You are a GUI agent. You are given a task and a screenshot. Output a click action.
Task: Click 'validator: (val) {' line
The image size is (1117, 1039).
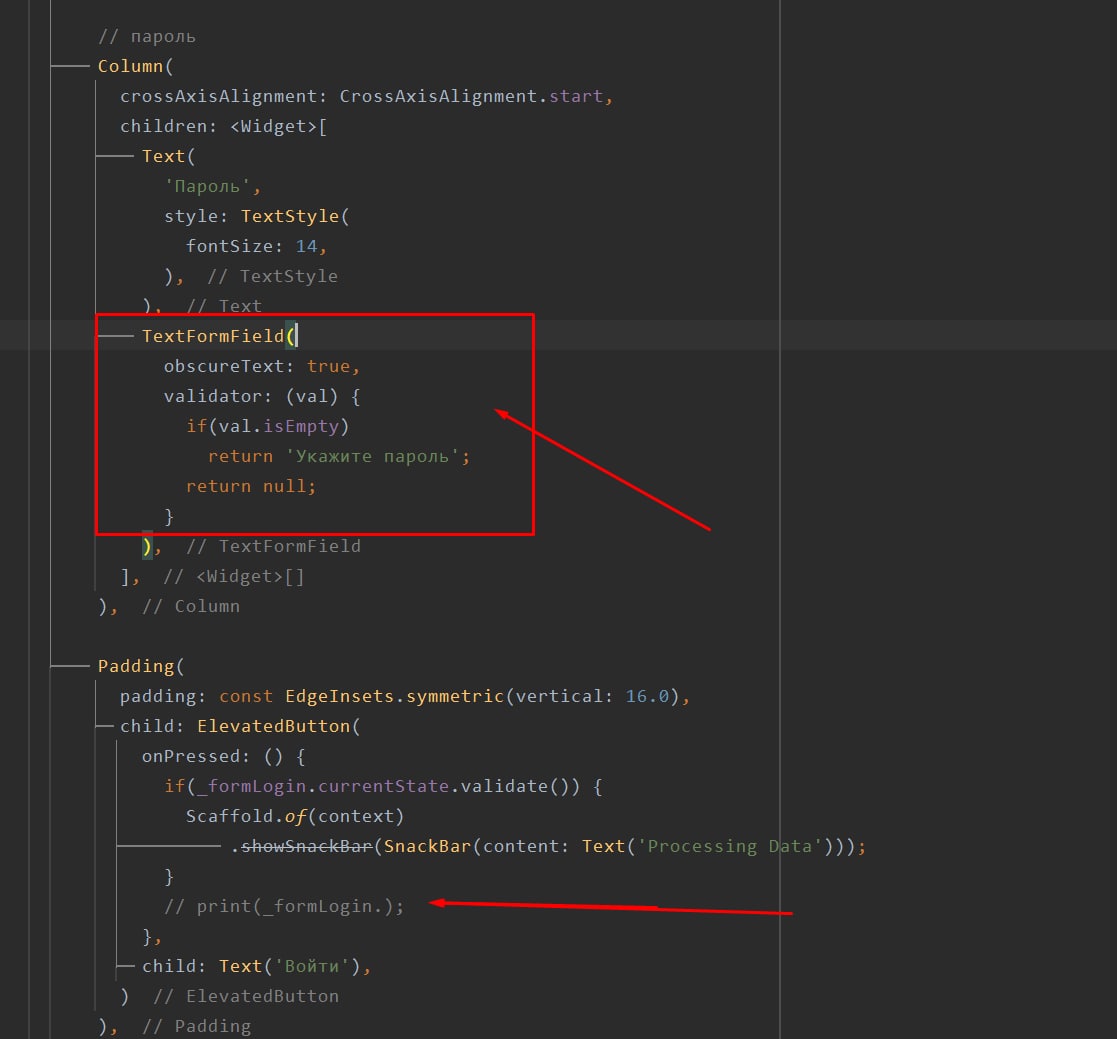tap(262, 396)
